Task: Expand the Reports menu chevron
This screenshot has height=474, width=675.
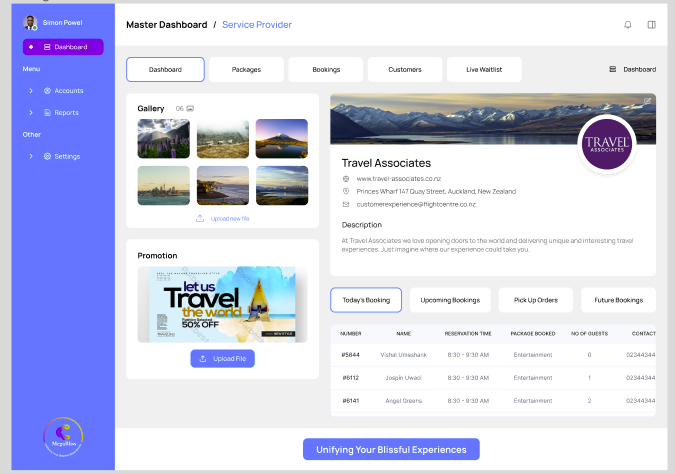Action: pos(31,113)
